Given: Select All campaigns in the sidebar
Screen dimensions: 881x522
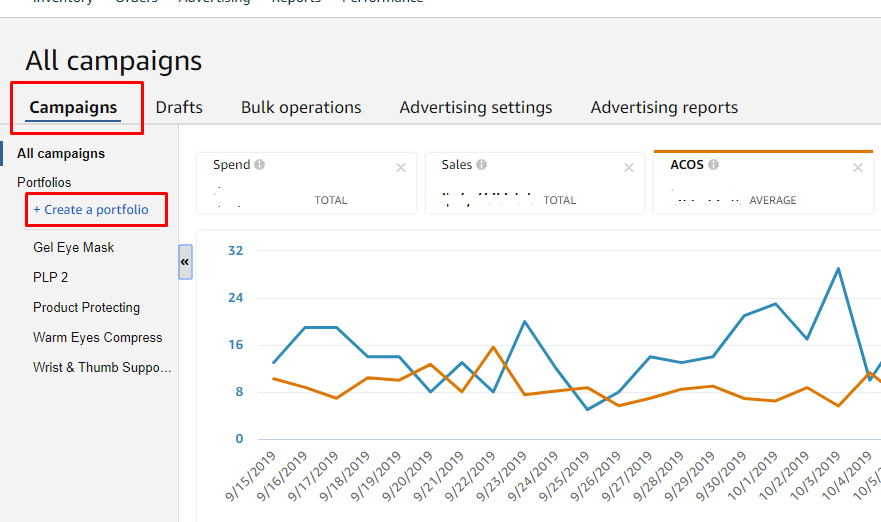Looking at the screenshot, I should tap(61, 153).
